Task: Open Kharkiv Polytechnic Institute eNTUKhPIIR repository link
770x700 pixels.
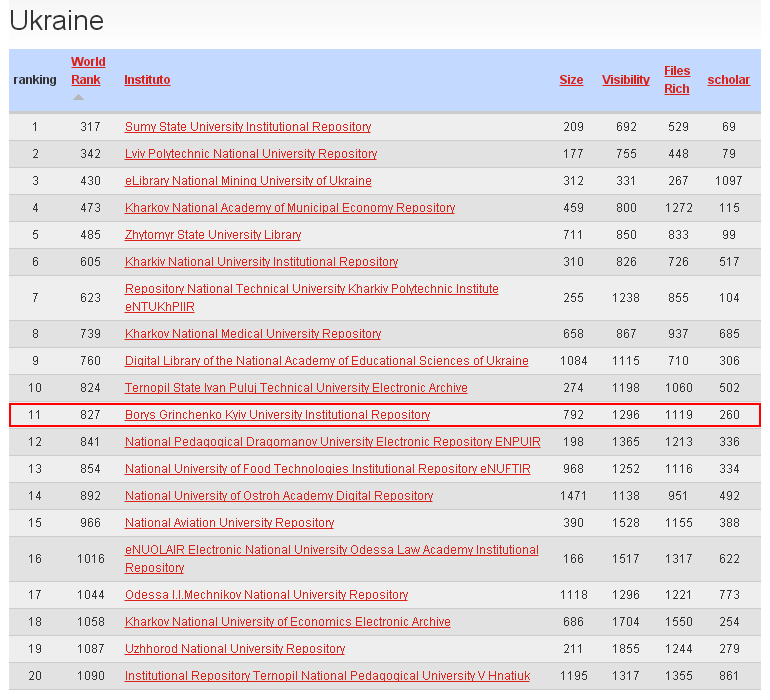Action: coord(311,298)
